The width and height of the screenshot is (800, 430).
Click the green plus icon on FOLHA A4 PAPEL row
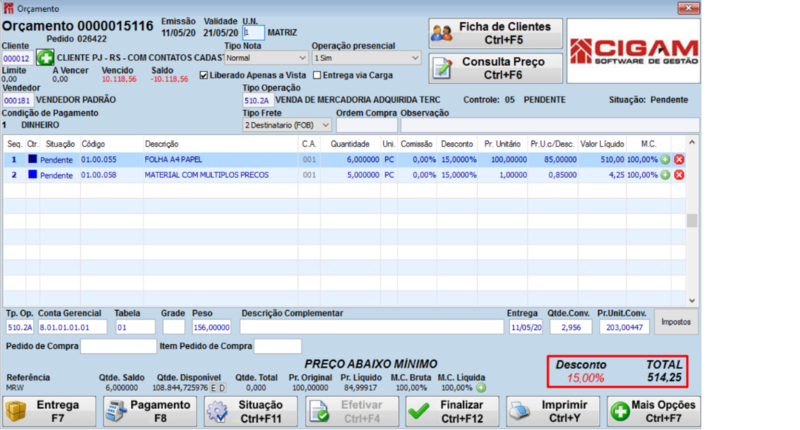pyautogui.click(x=665, y=160)
